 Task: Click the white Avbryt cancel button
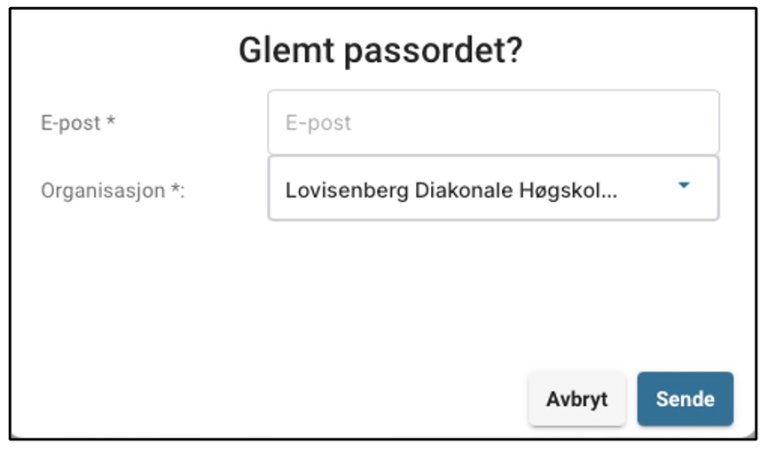[577, 399]
